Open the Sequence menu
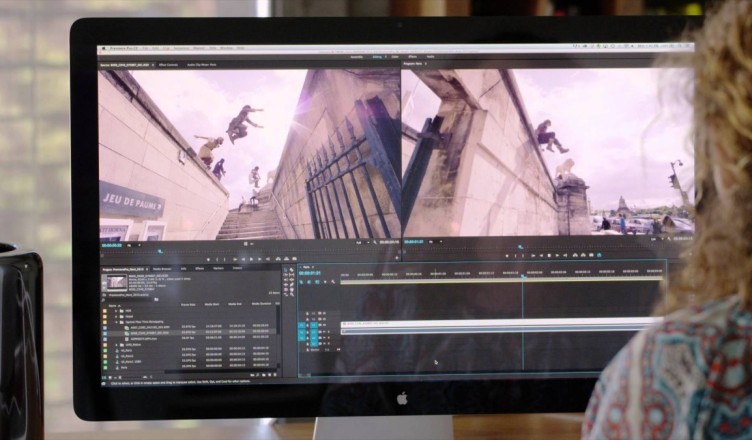The height and width of the screenshot is (440, 752). coord(181,48)
